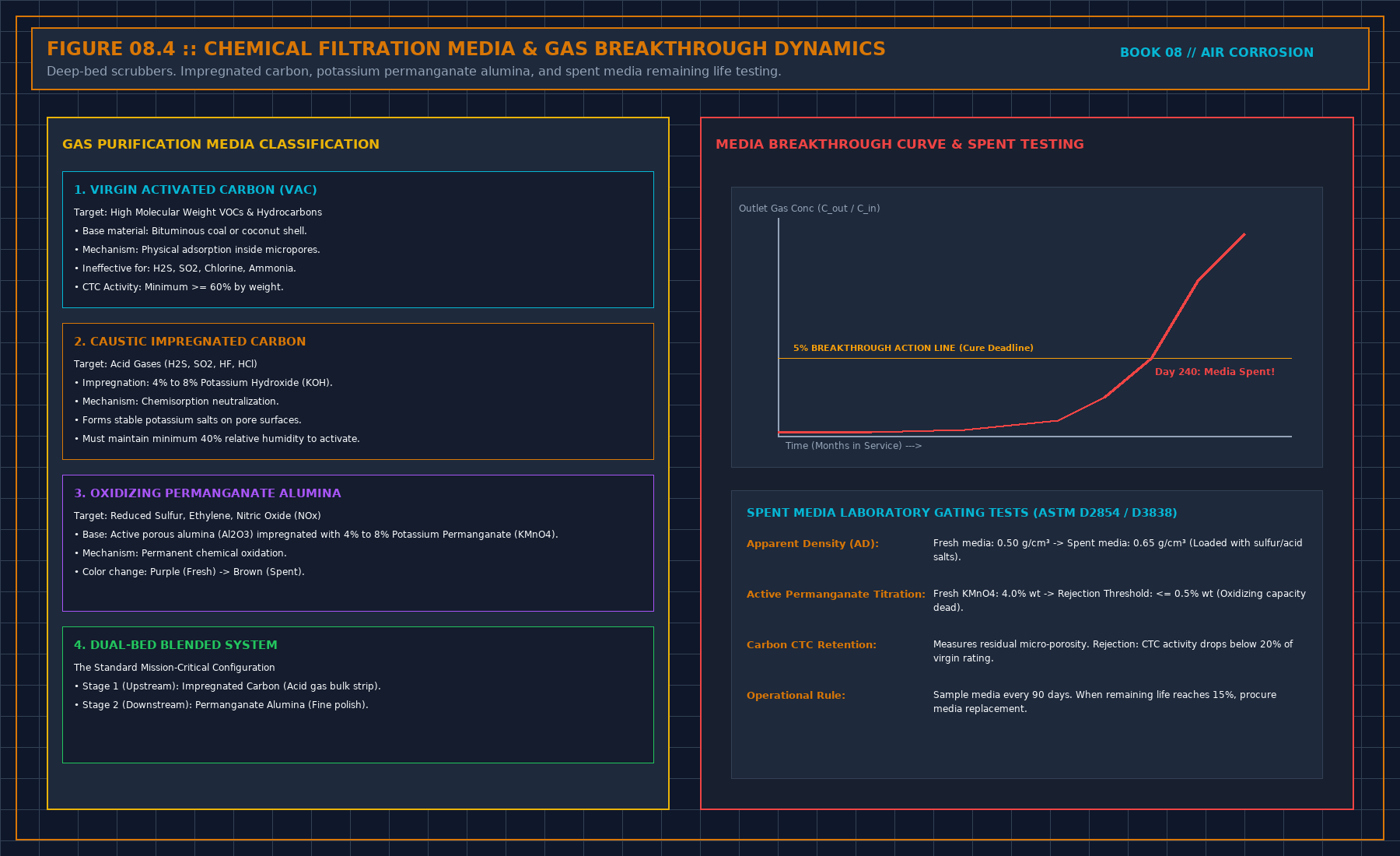
Task: Click 'Measures residual micro-porosity' description
Action: (1113, 651)
